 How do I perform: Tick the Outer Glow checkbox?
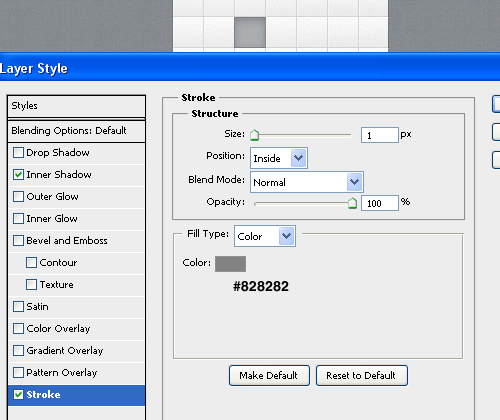point(18,197)
